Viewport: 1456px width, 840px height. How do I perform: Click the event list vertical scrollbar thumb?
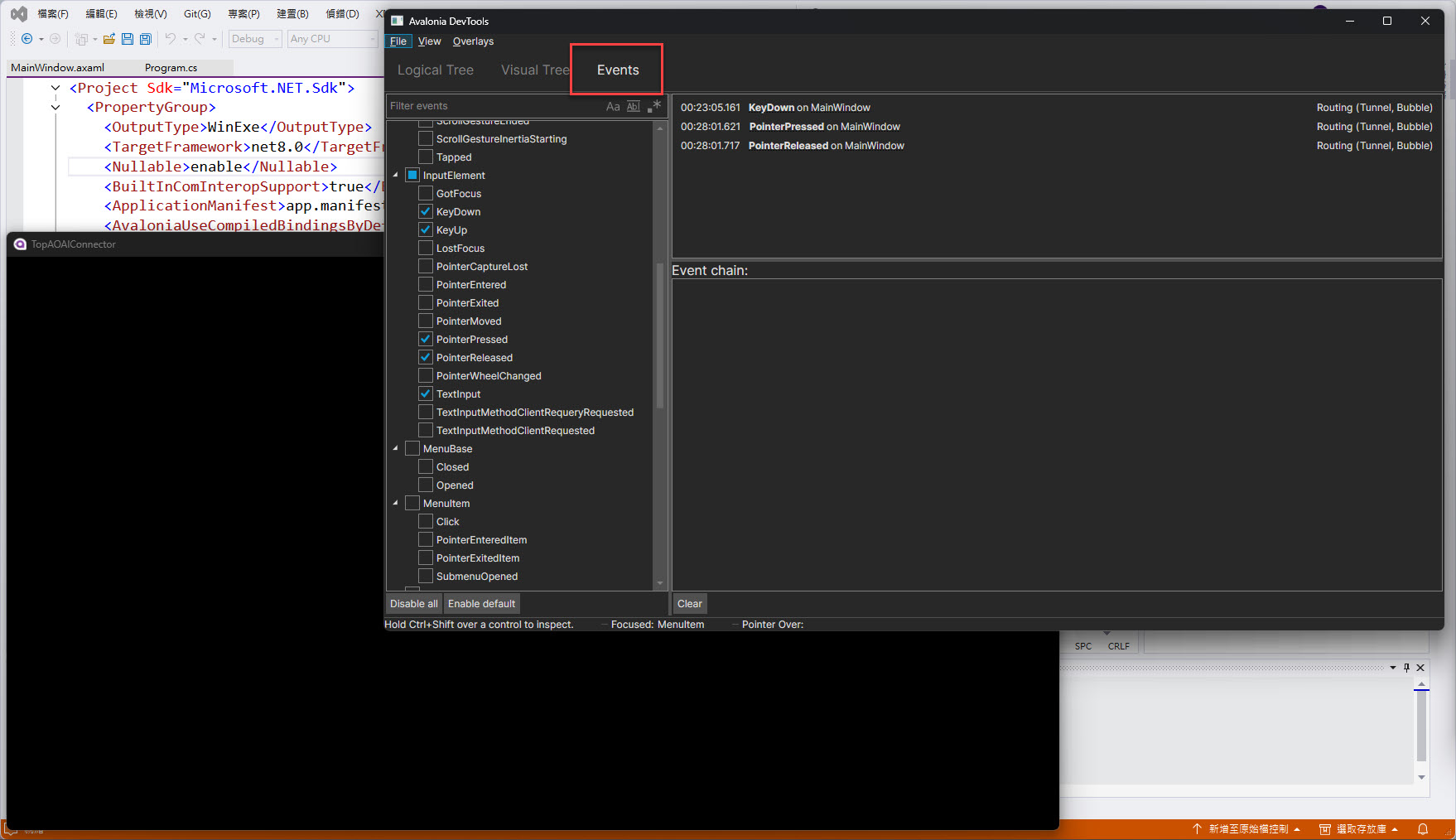click(x=660, y=336)
